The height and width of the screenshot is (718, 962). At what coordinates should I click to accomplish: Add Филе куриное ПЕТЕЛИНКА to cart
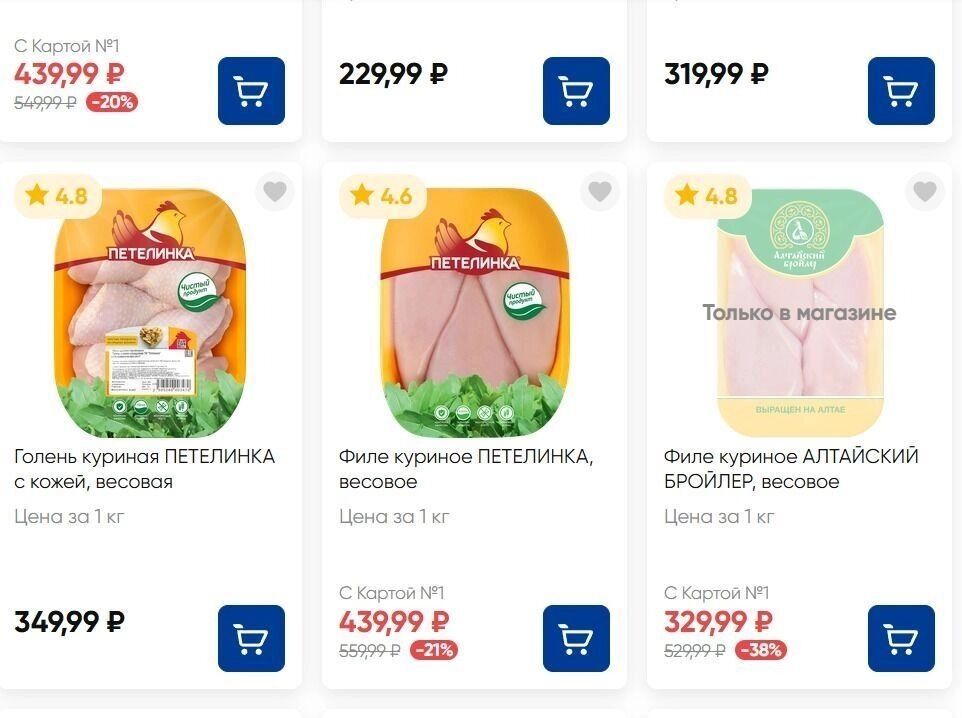[576, 638]
